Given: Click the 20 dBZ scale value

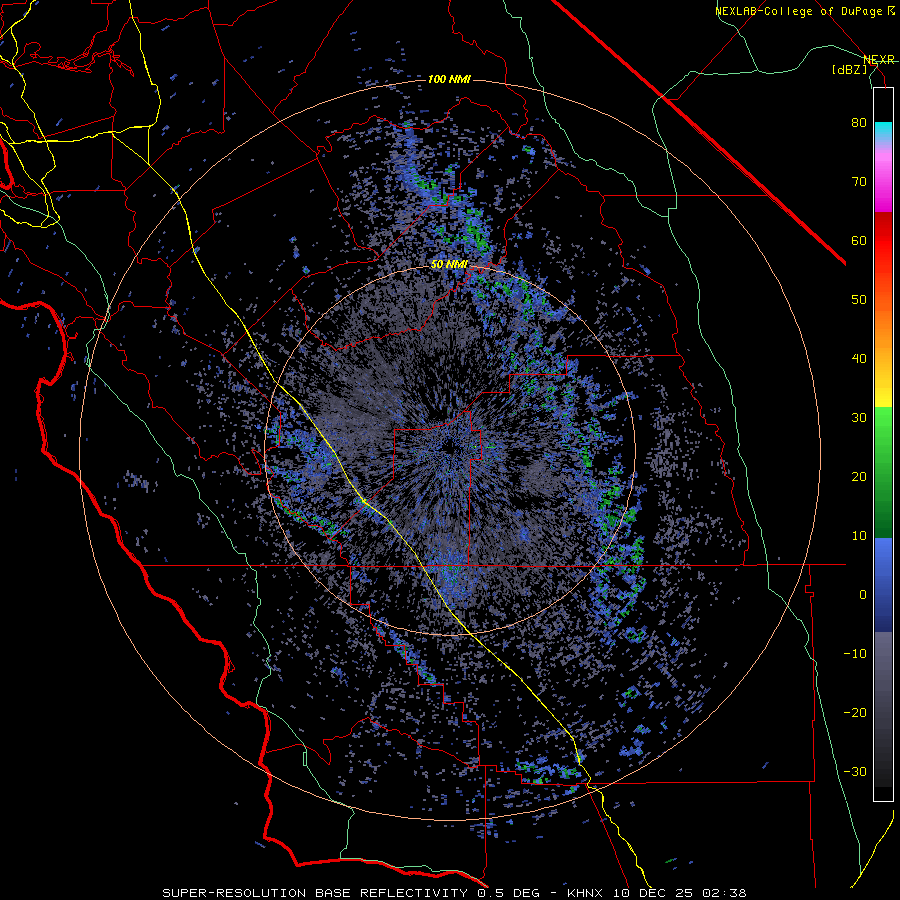Looking at the screenshot, I should (859, 476).
